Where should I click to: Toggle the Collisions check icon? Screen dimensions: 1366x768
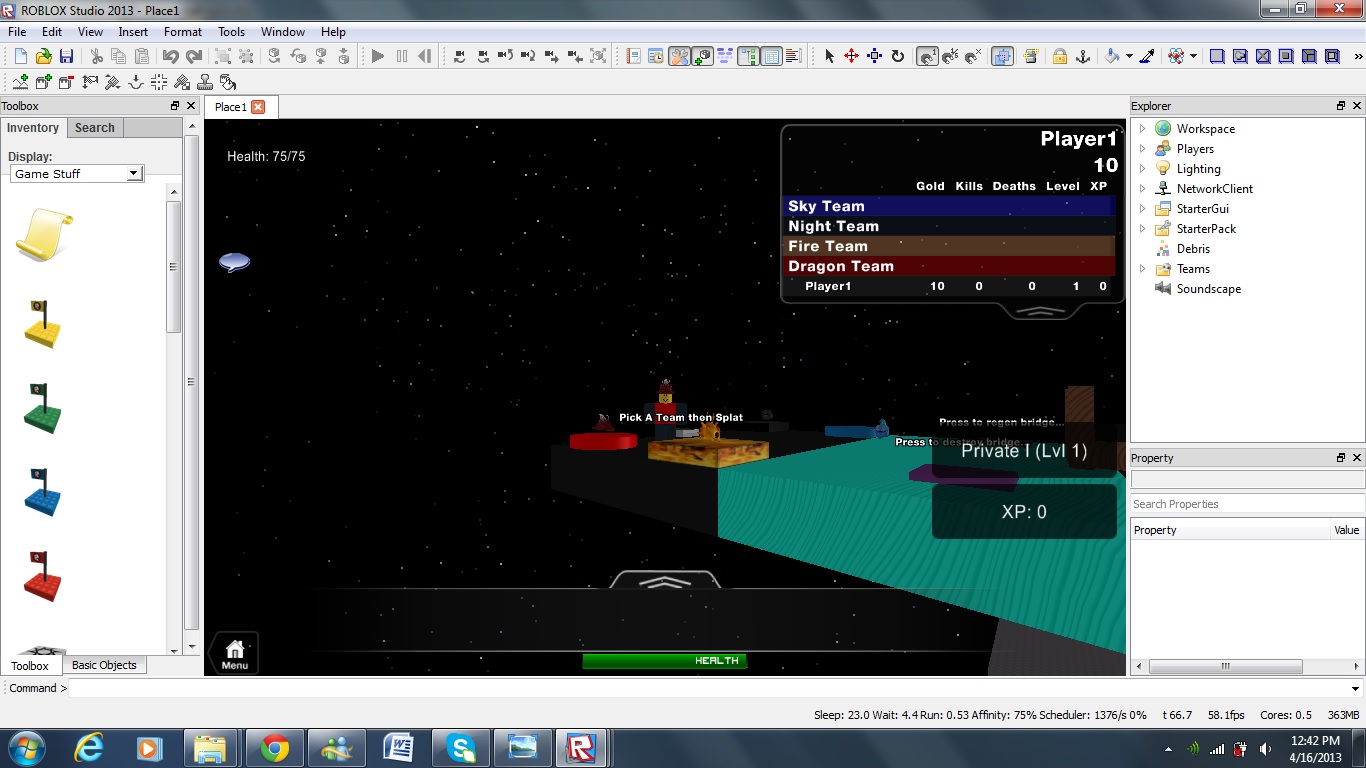point(1002,56)
